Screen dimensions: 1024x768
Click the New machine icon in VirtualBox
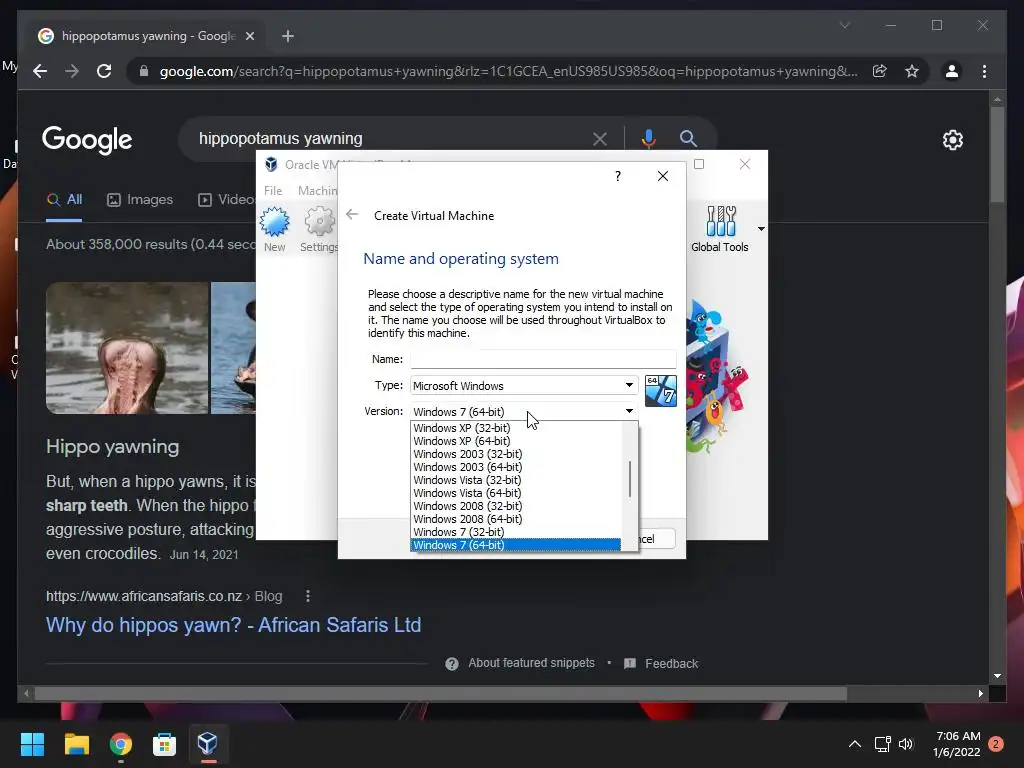tap(274, 229)
